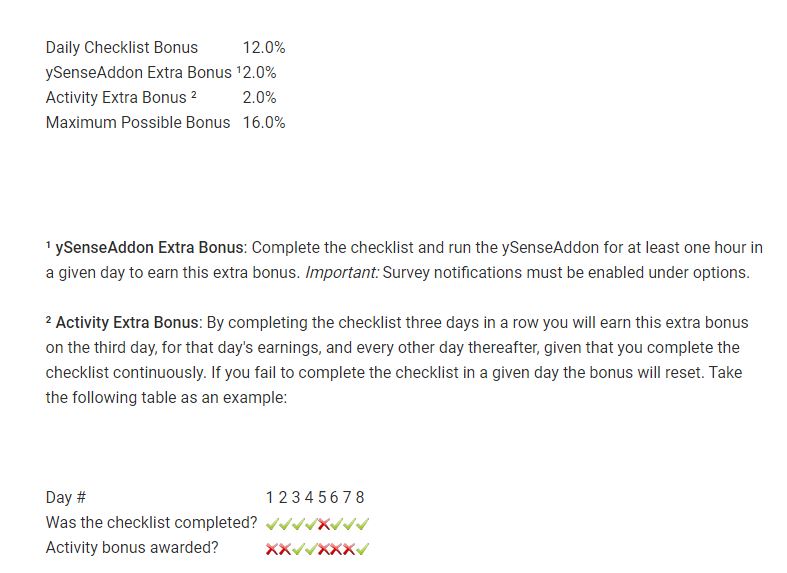Click the "Activity bonus awarded?" row label
Viewport: 787px width, 573px height.
(x=132, y=547)
